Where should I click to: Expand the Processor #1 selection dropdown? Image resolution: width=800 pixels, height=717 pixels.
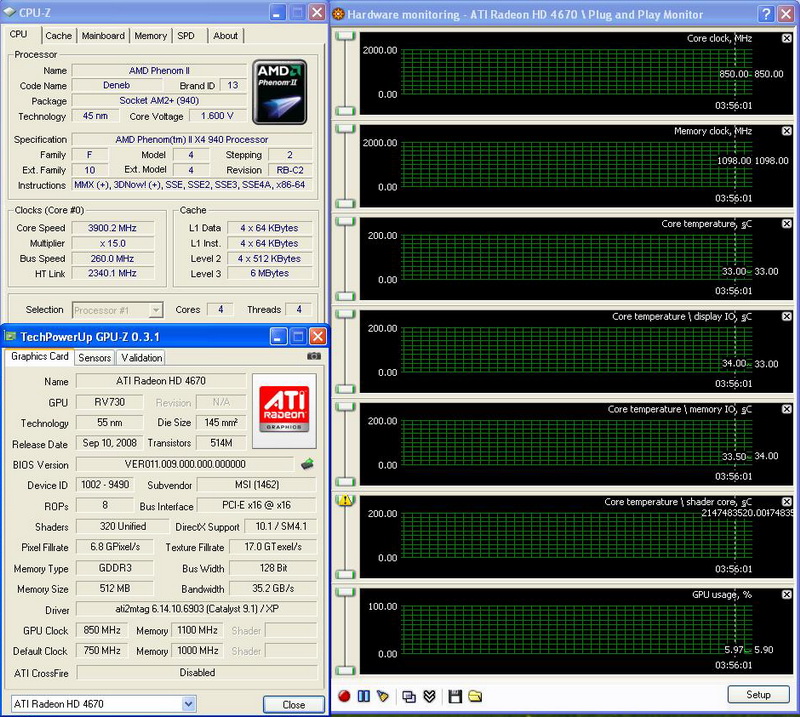155,310
